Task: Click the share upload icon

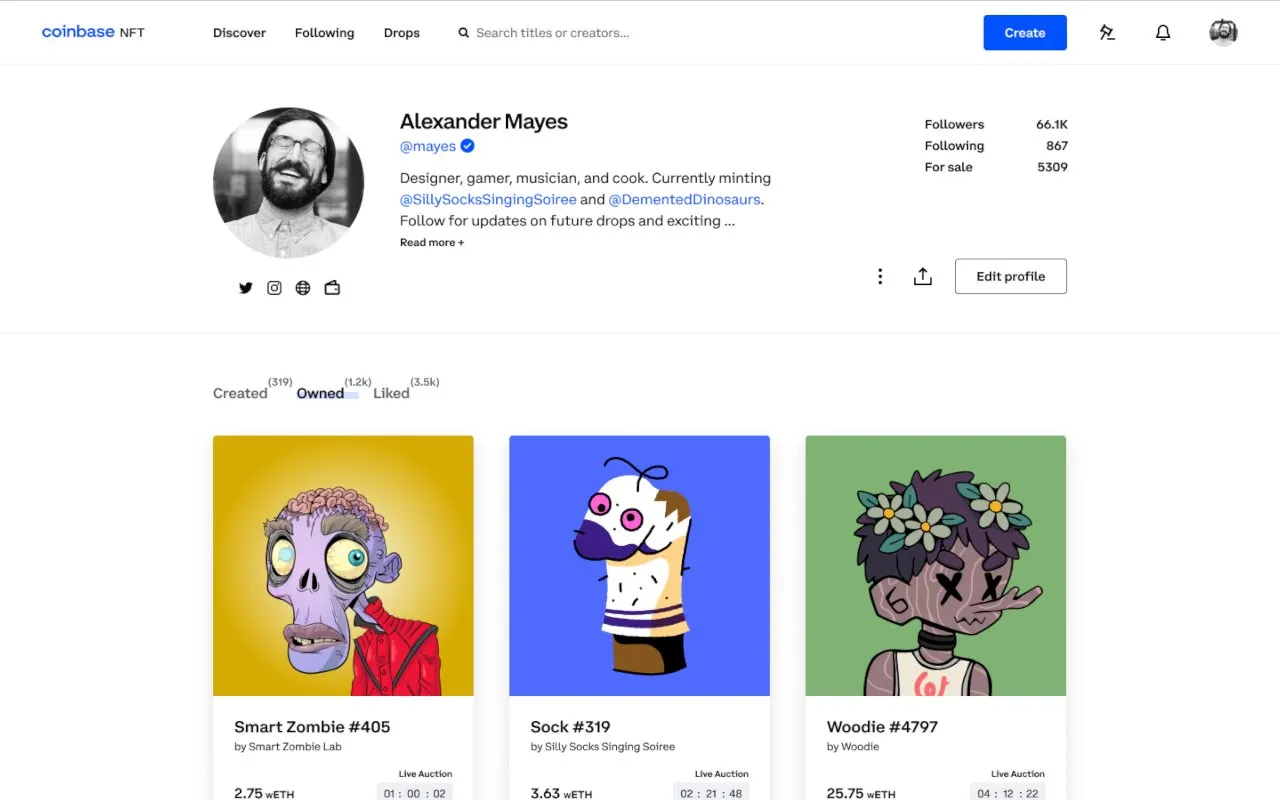Action: point(923,277)
